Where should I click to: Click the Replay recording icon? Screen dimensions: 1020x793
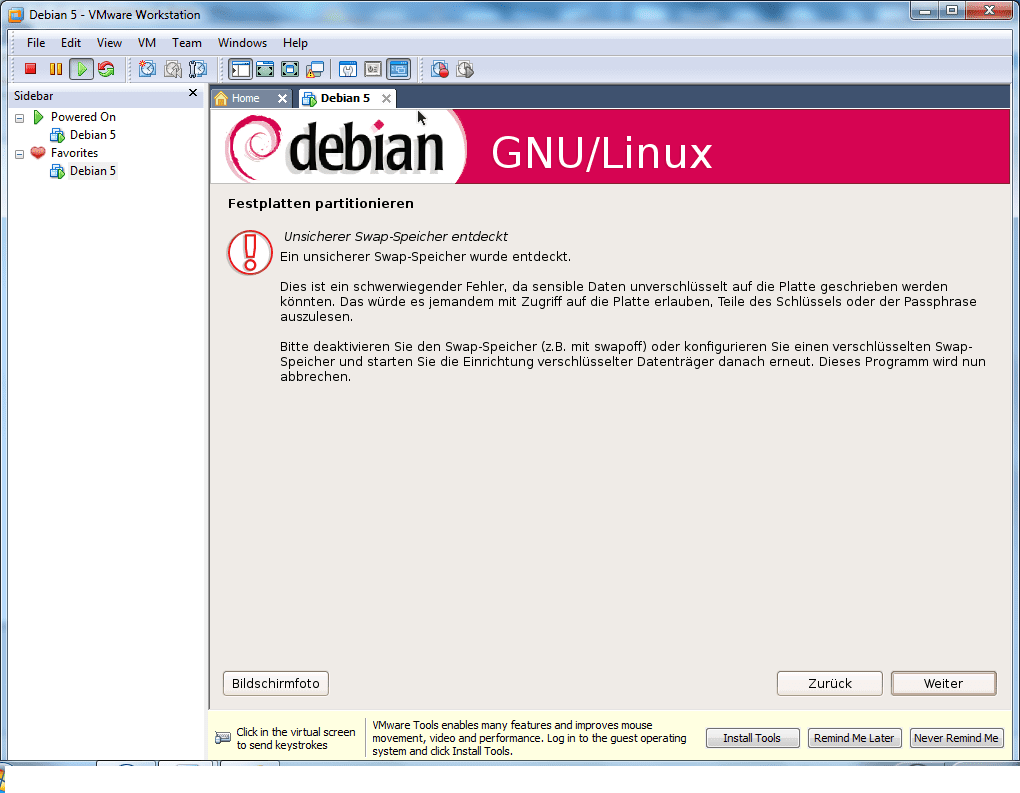pos(465,69)
